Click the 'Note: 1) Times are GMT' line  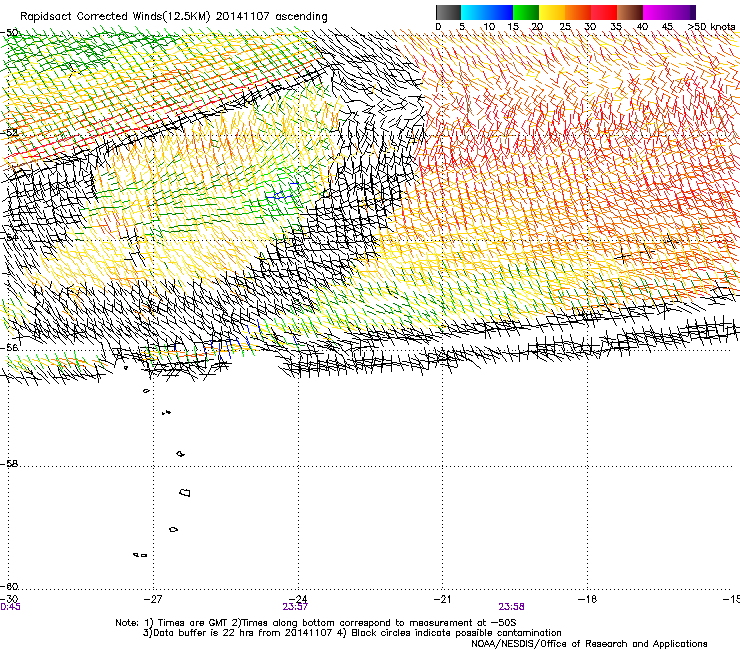tap(316, 623)
